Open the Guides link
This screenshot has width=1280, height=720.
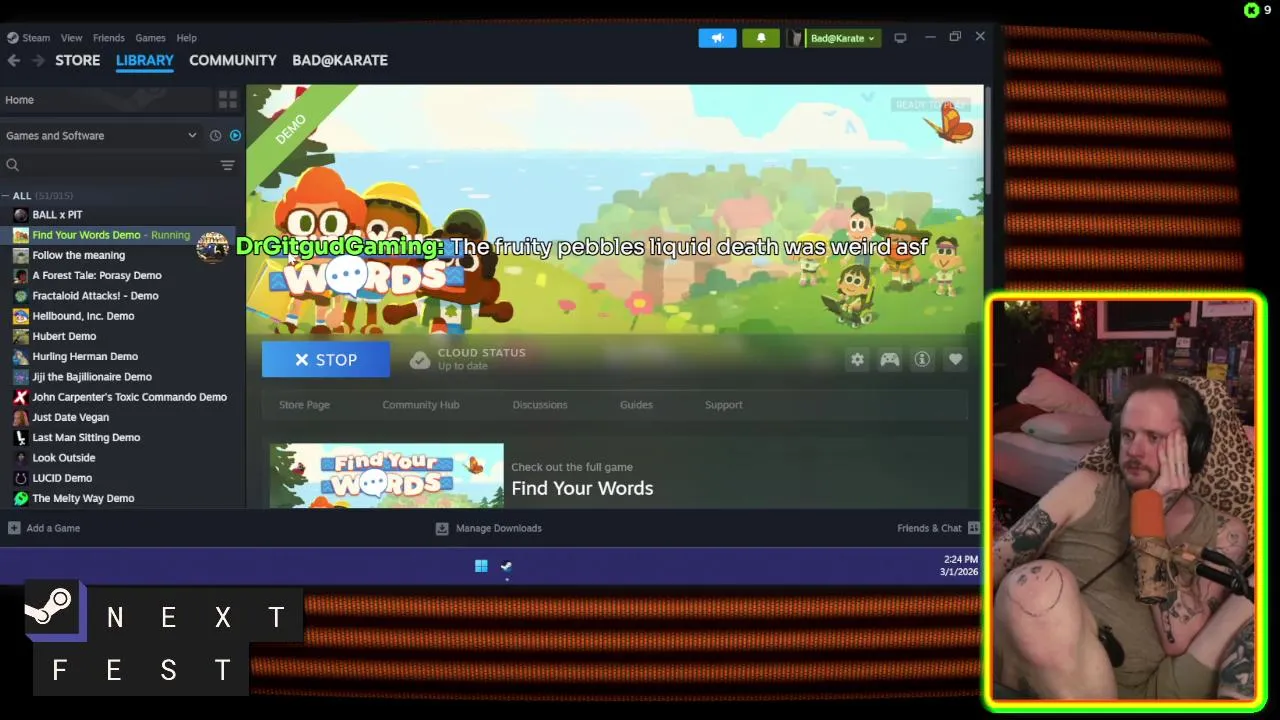tap(636, 405)
